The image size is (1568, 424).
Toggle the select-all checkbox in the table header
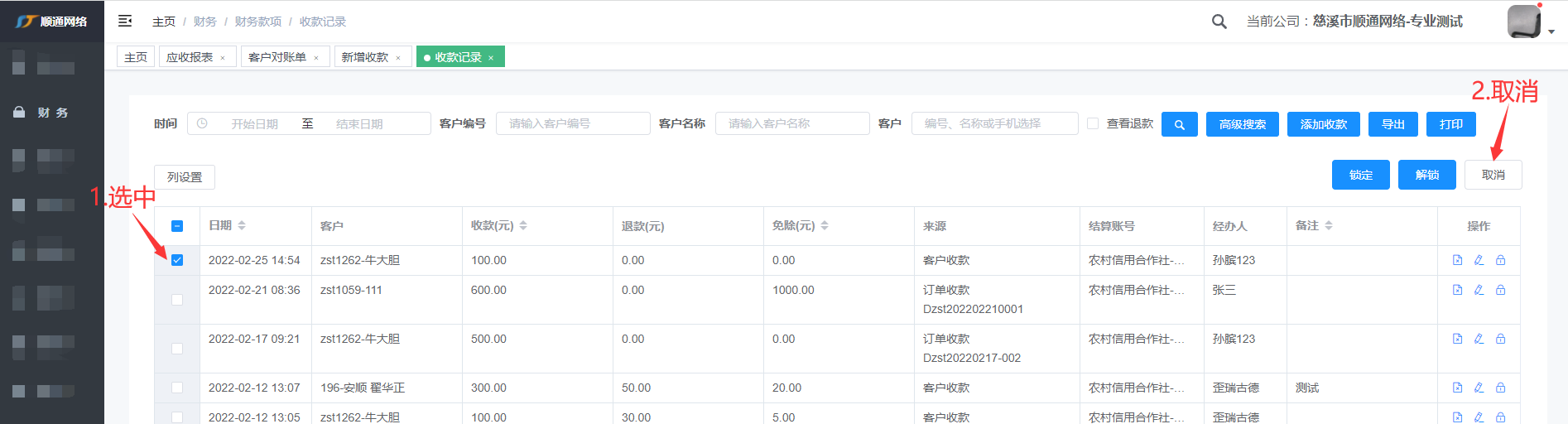[x=177, y=226]
